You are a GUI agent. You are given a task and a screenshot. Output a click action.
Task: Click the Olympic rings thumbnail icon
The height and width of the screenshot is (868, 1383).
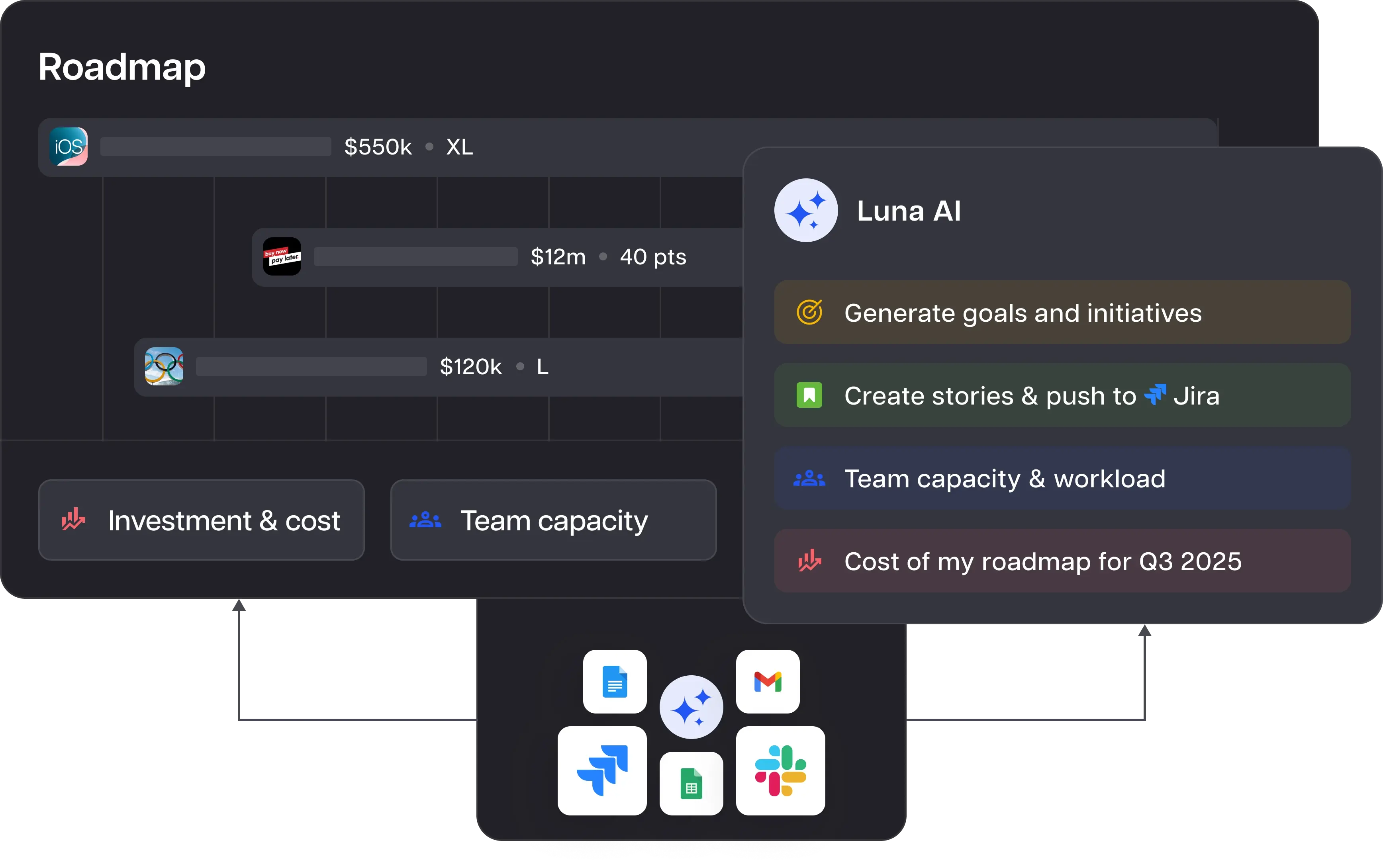[164, 366]
